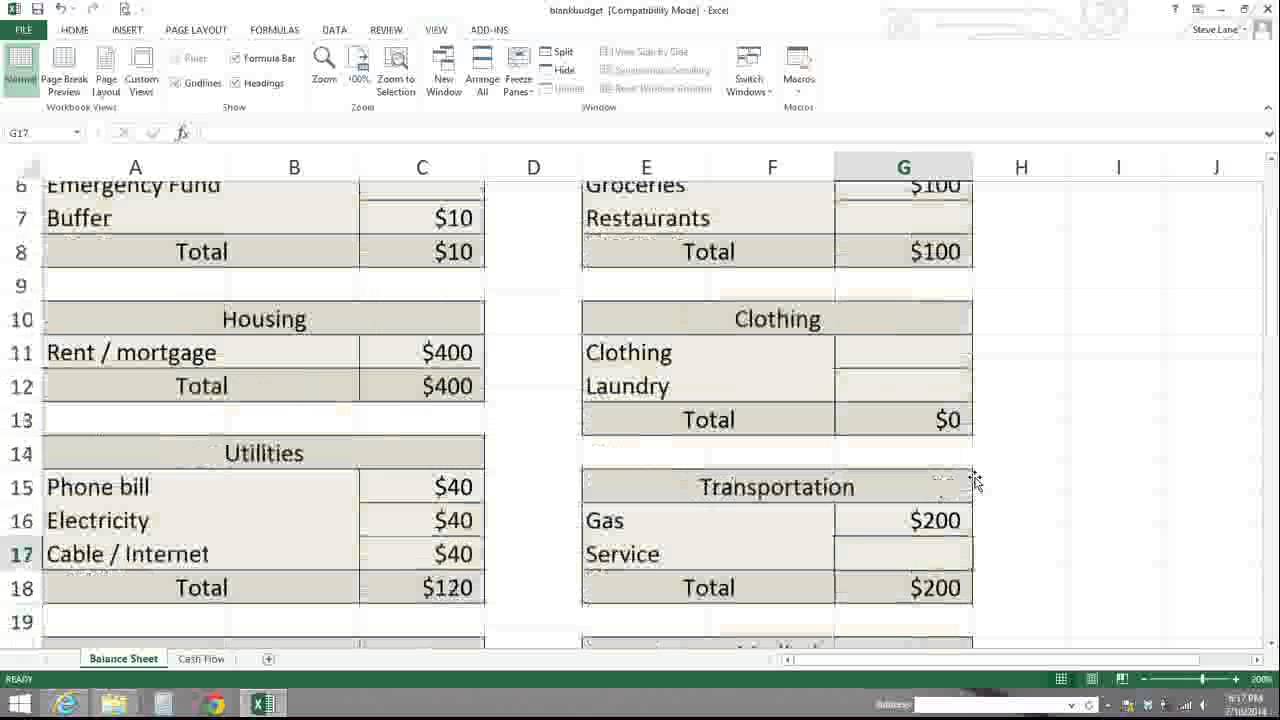Screen dimensions: 1280x720
Task: Switch to the FORMULAS tab
Action: tap(274, 30)
